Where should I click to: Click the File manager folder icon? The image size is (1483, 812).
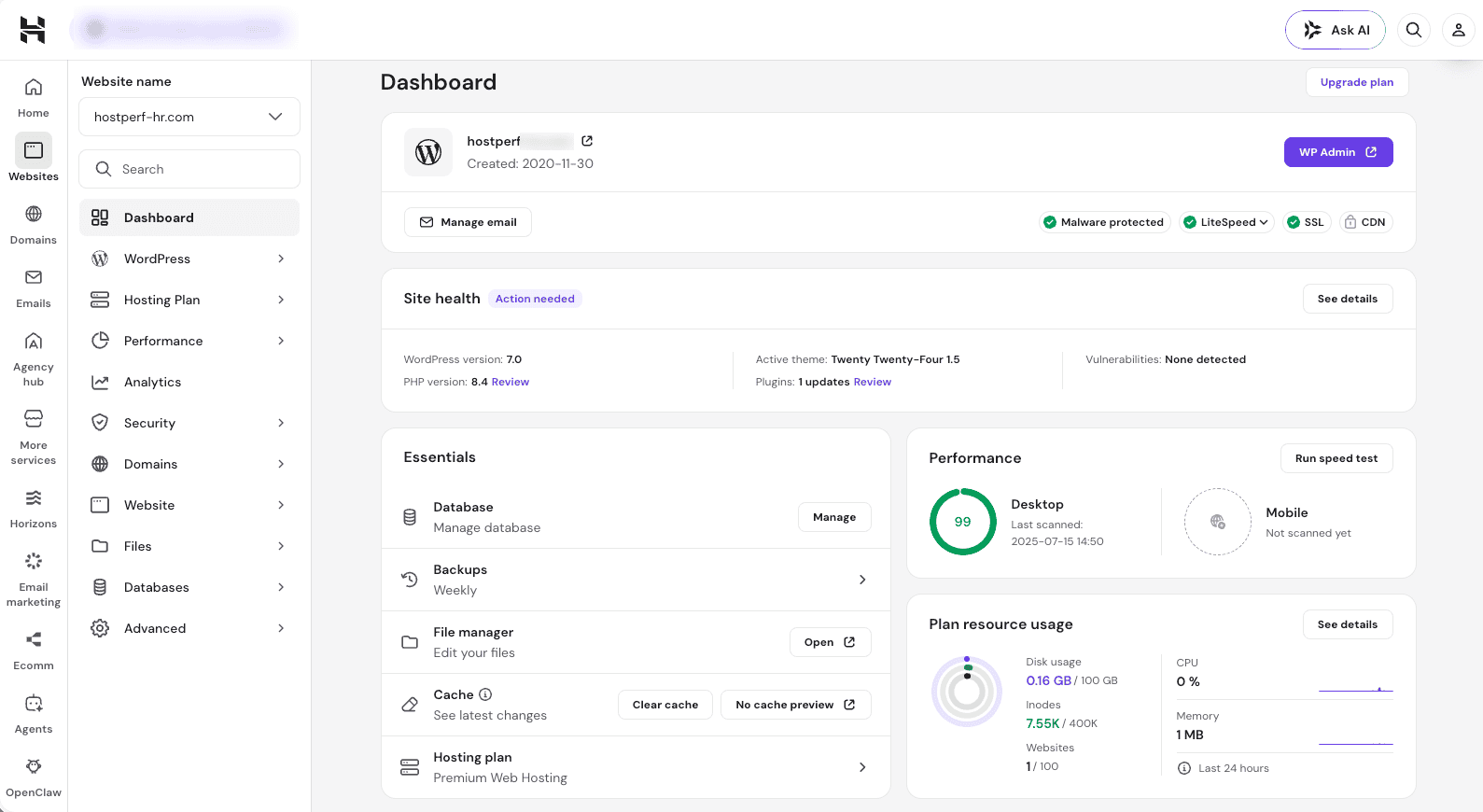click(410, 642)
